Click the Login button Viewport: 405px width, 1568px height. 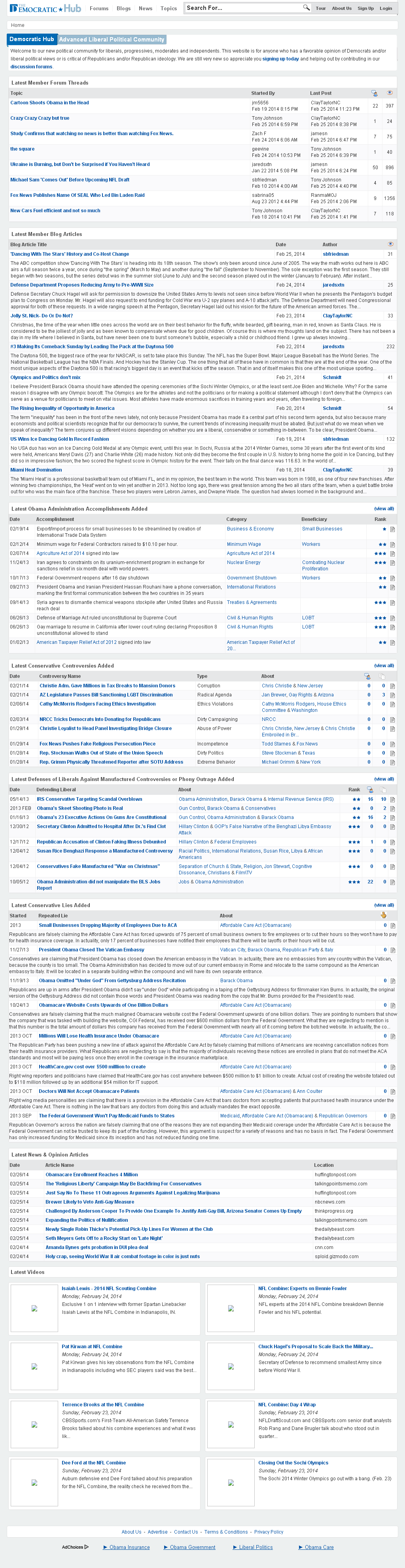[386, 9]
